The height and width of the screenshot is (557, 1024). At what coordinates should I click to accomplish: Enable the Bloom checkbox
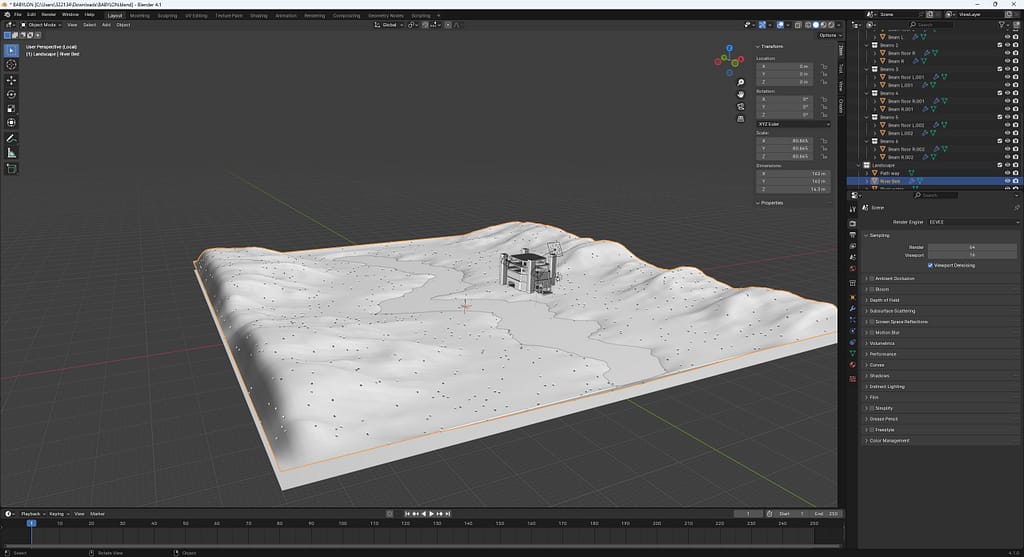pos(872,289)
